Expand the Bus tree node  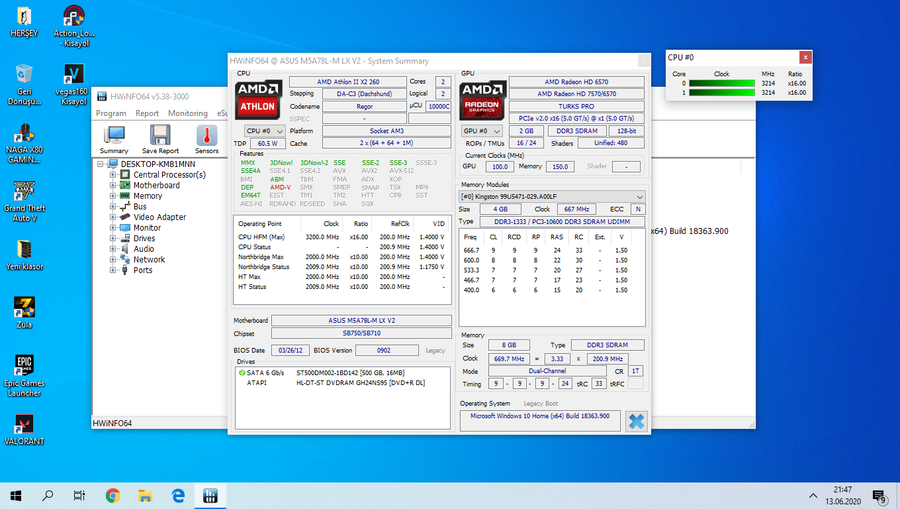tap(113, 207)
